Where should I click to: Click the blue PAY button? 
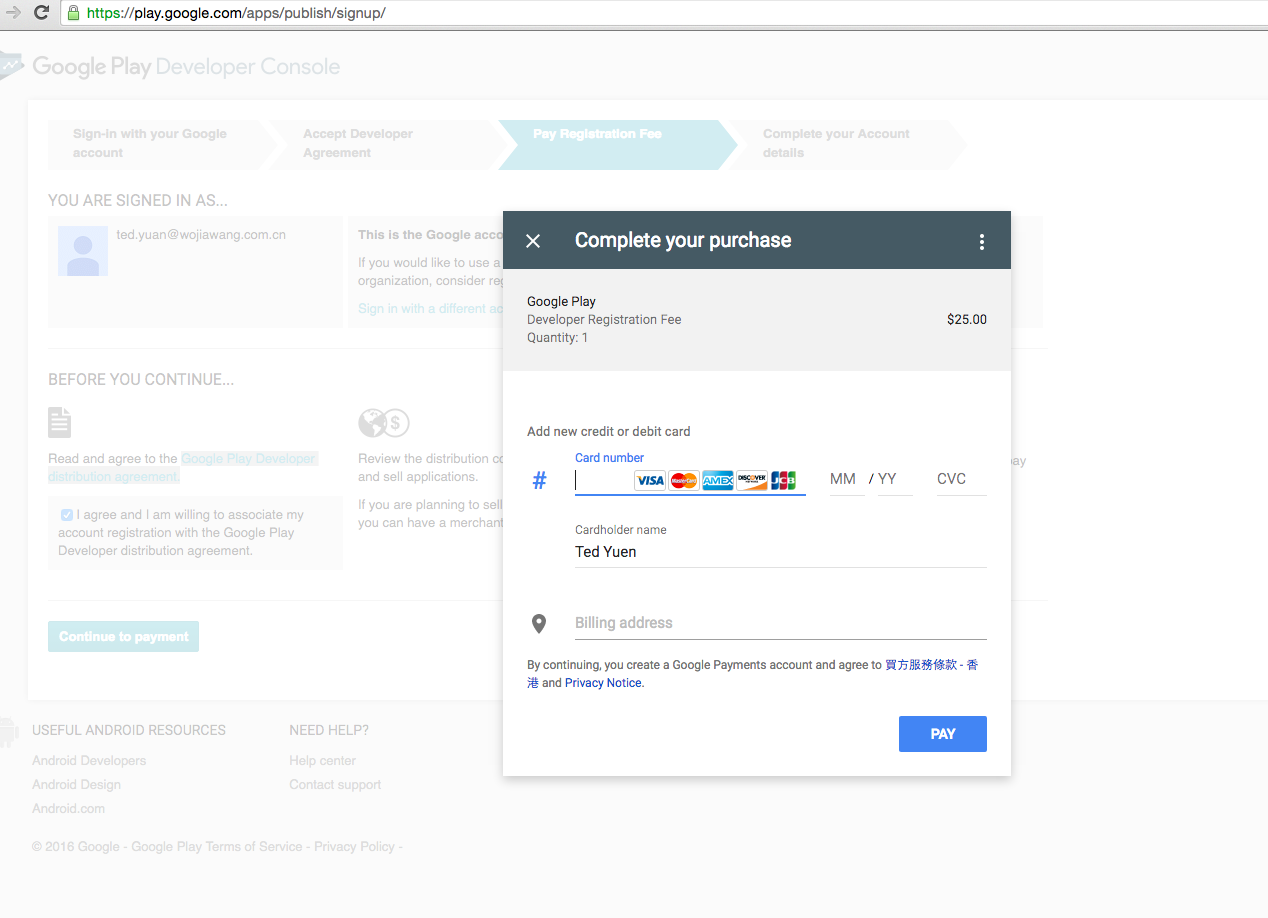(943, 734)
